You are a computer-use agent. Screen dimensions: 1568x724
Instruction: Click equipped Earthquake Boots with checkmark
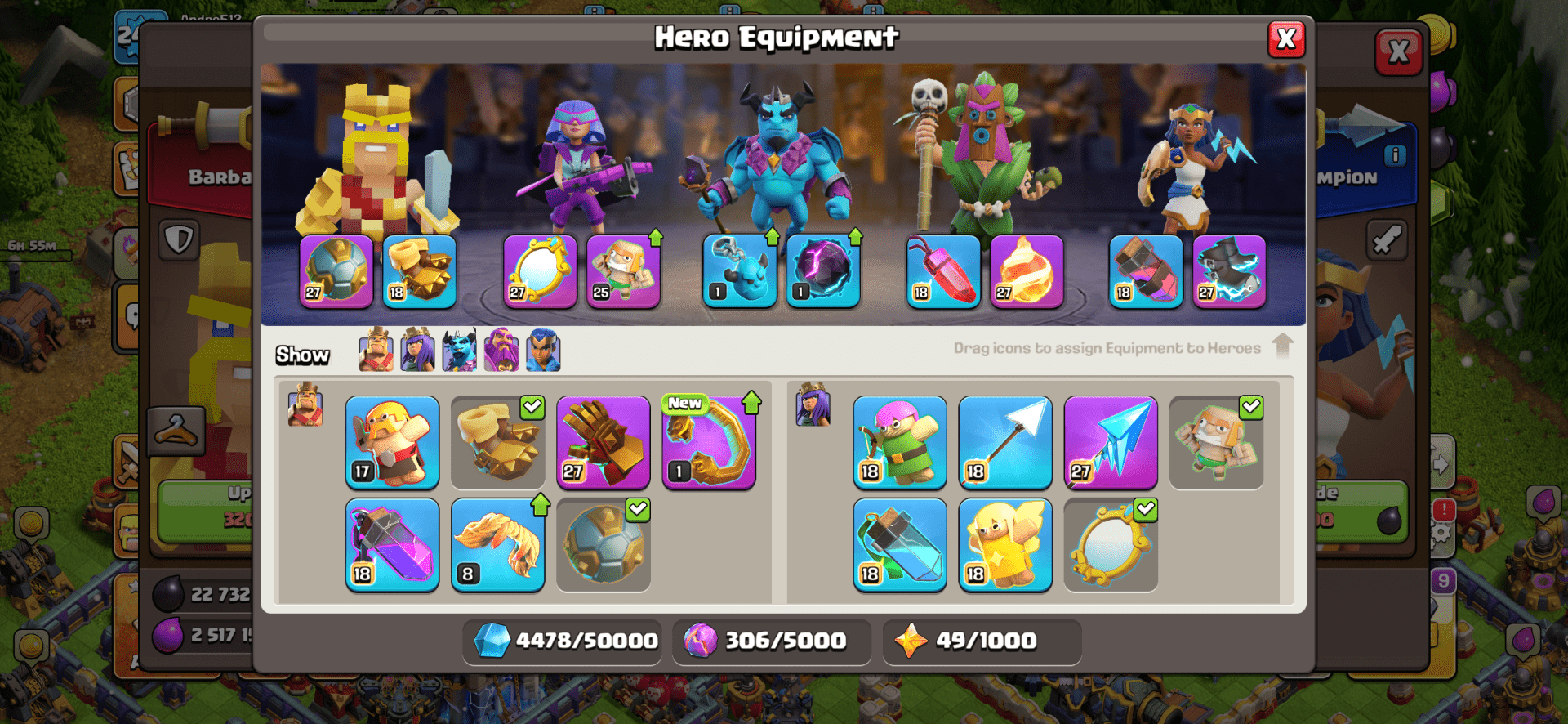click(497, 442)
